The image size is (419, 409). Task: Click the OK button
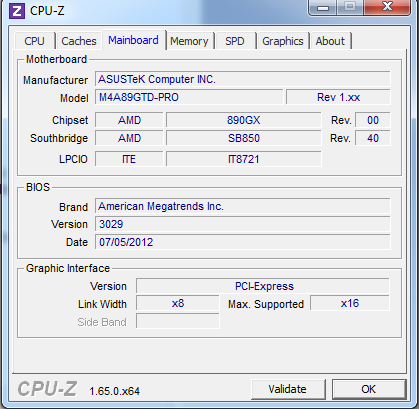pyautogui.click(x=369, y=389)
